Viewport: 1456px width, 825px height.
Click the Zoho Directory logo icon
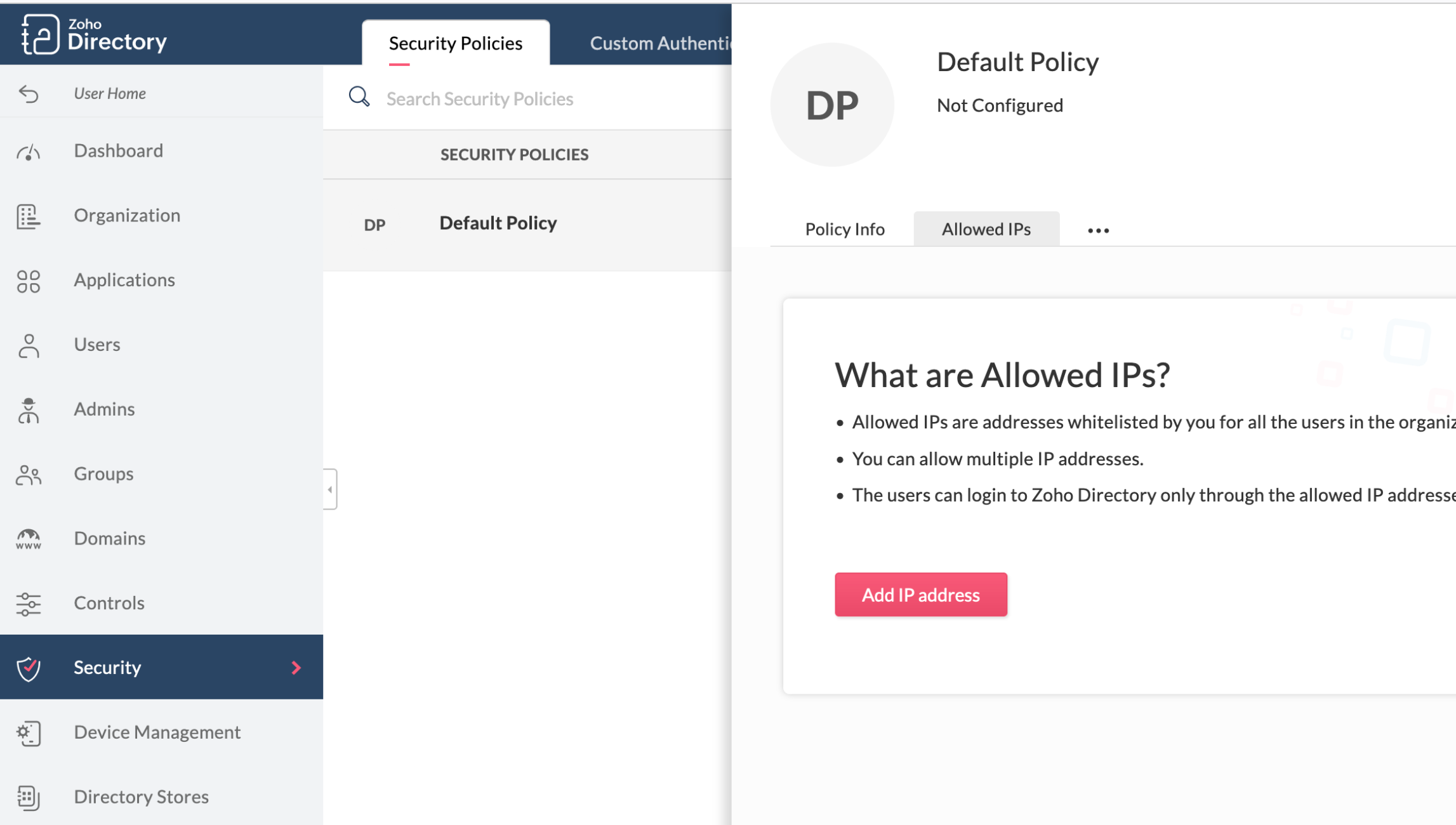point(40,34)
